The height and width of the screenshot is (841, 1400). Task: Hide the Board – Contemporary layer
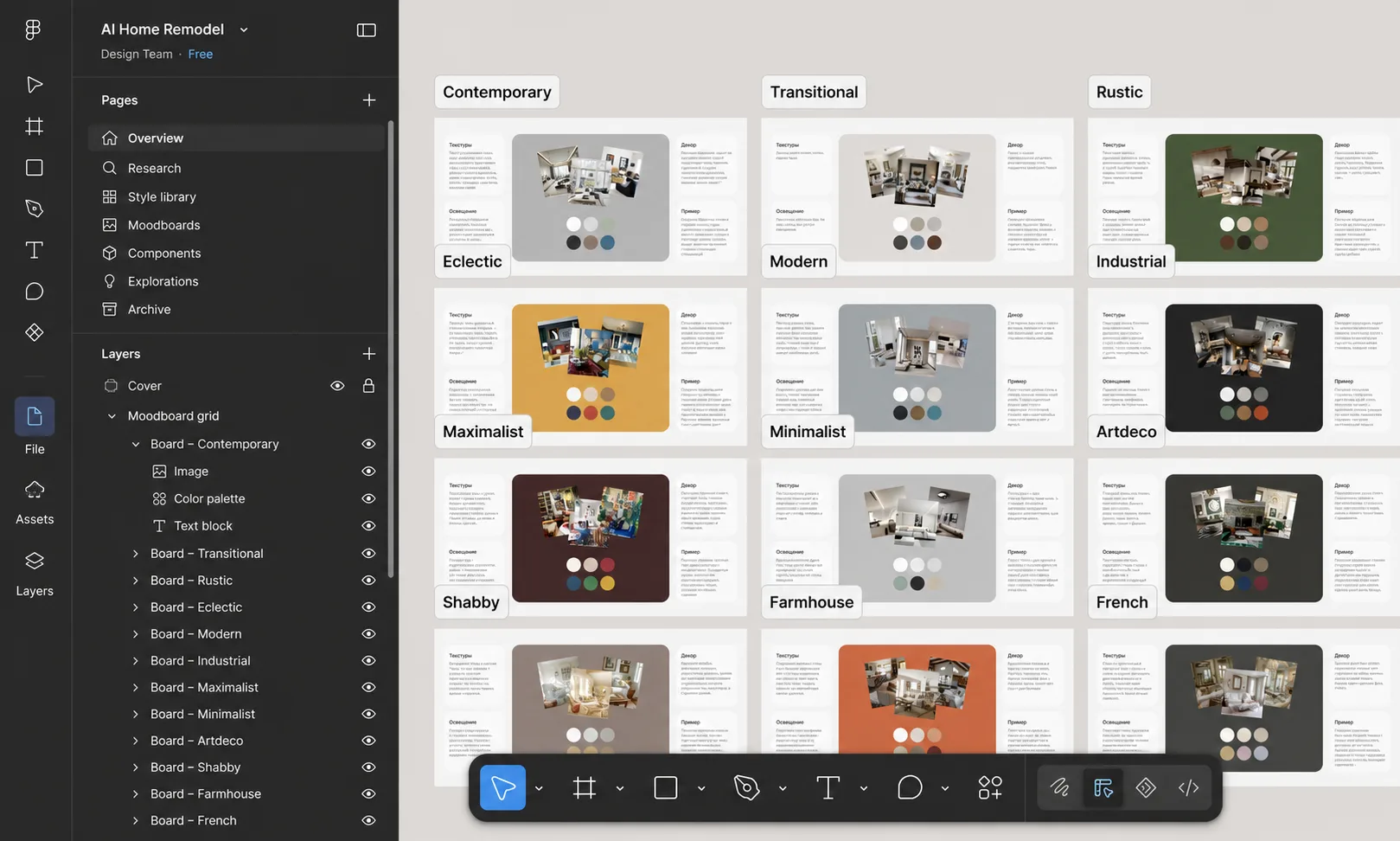pos(368,444)
